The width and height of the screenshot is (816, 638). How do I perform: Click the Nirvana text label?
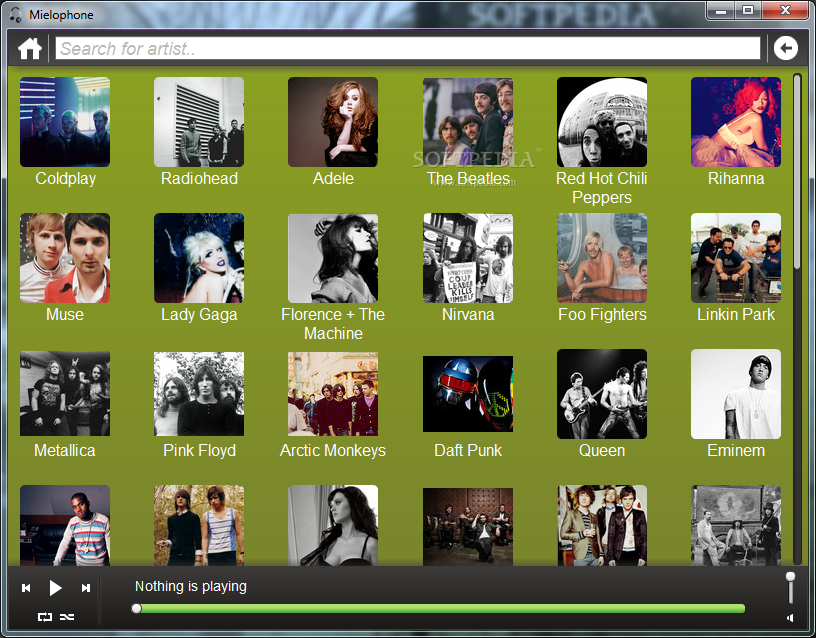[x=468, y=314]
